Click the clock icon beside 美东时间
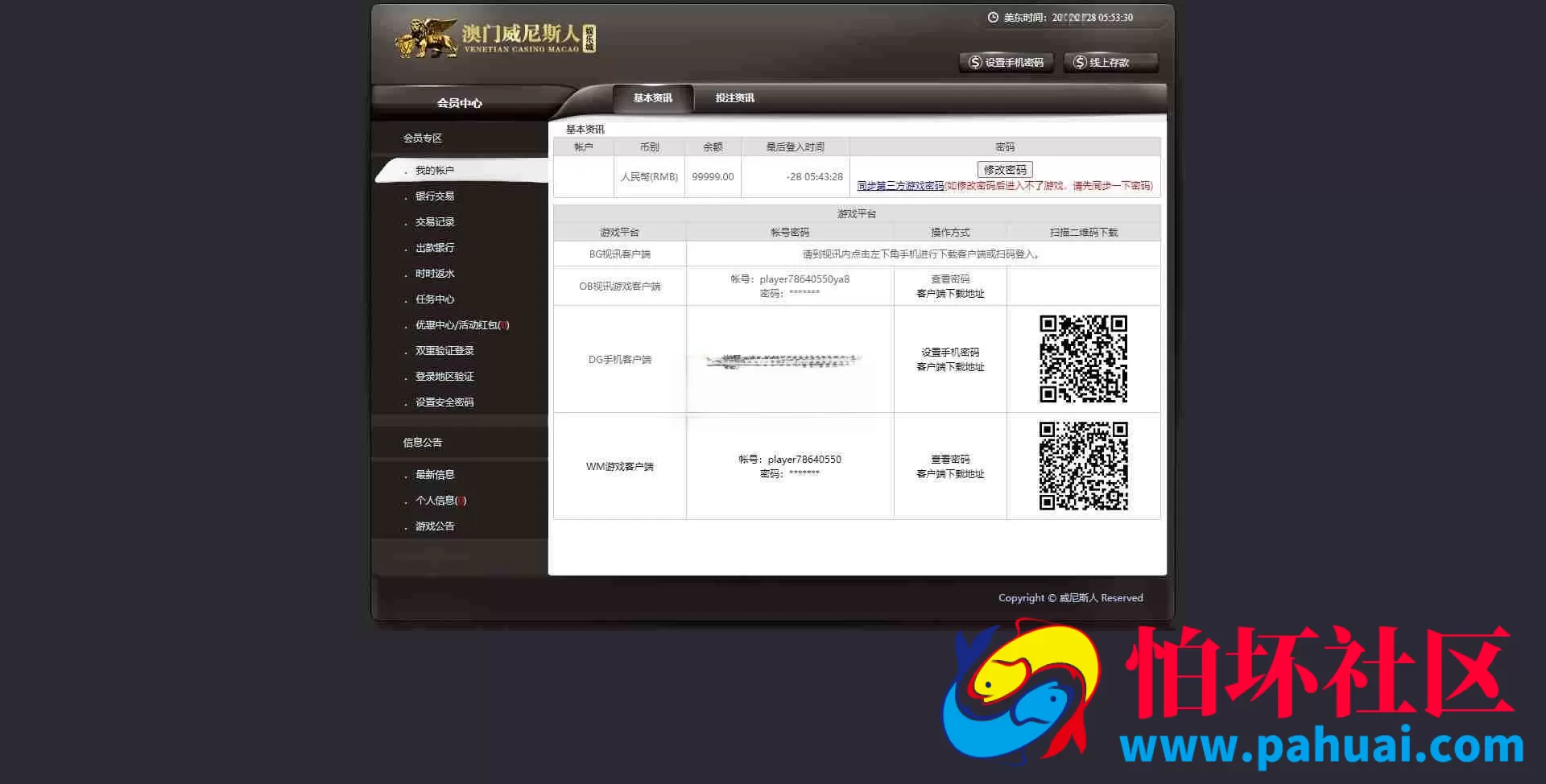This screenshot has width=1546, height=784. point(993,17)
